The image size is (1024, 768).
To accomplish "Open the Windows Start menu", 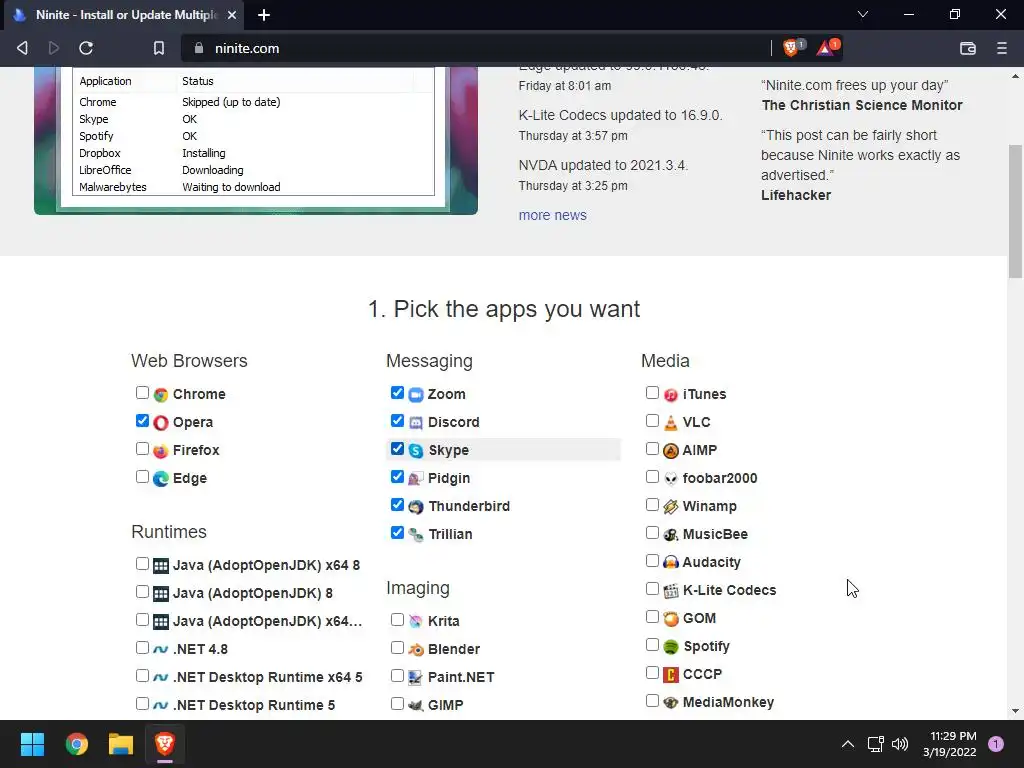I will pyautogui.click(x=32, y=744).
